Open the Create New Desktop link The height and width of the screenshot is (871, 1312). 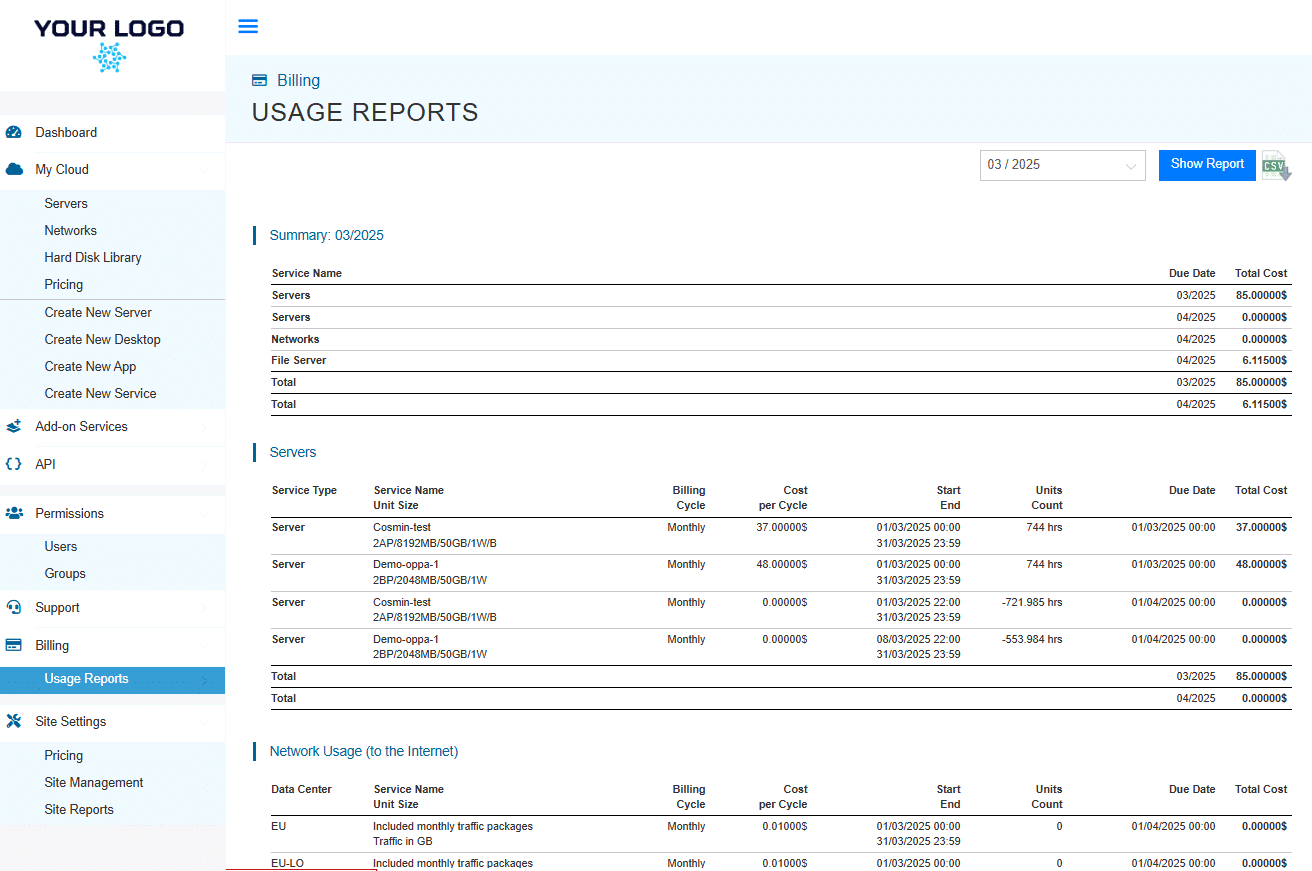101,339
